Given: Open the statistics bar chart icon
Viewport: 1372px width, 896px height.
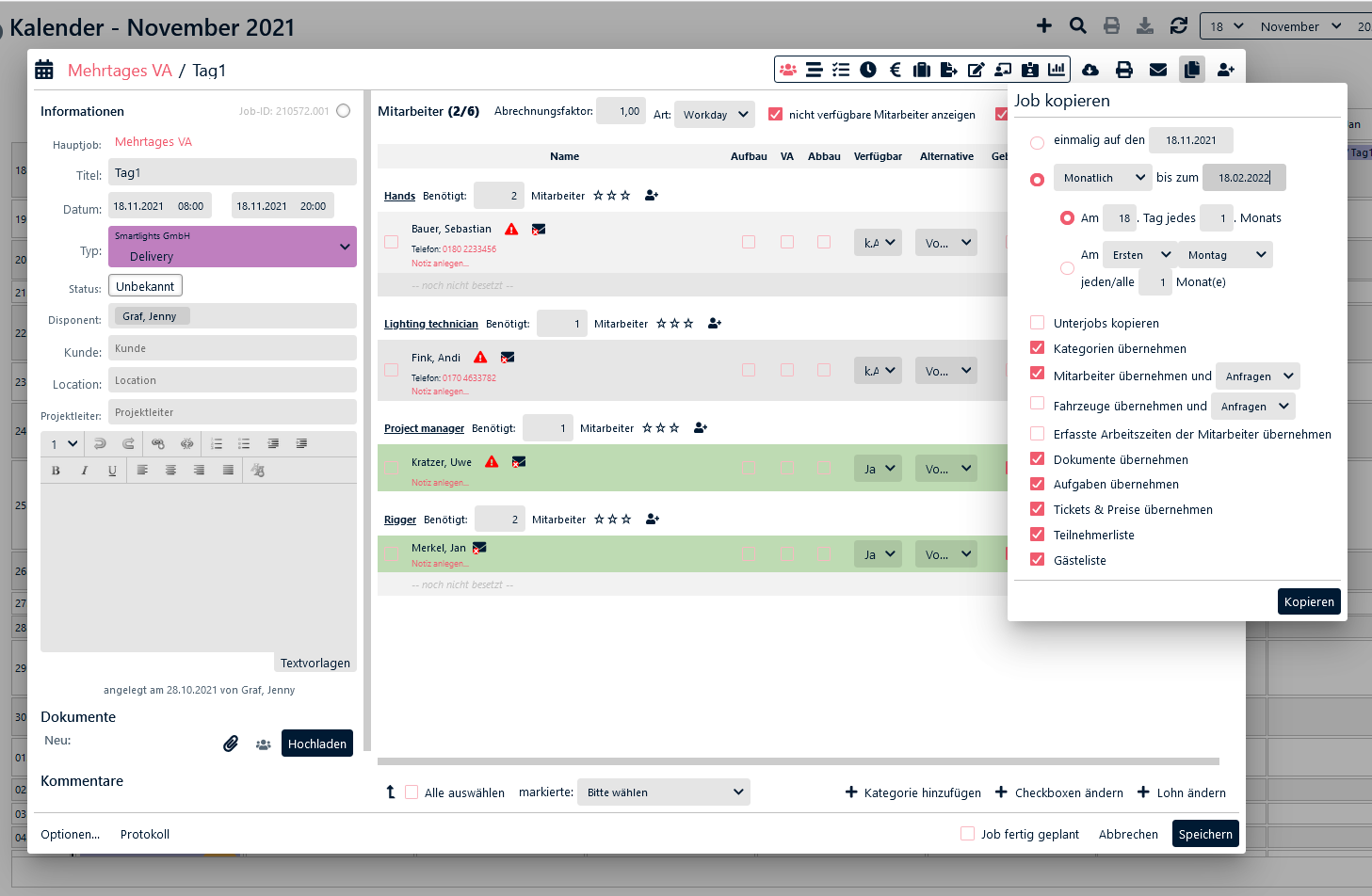Looking at the screenshot, I should click(x=1057, y=70).
